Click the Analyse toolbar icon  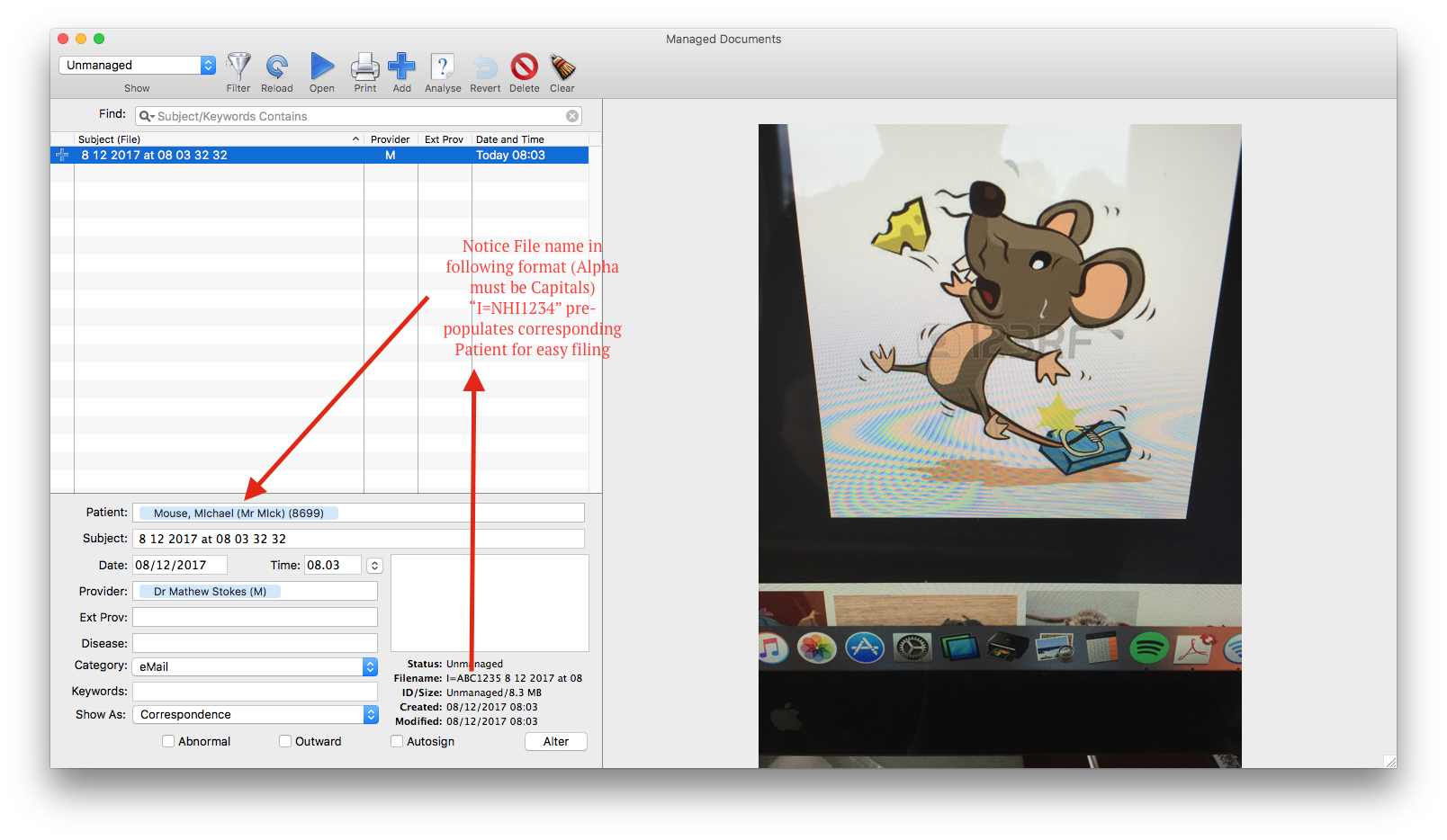(443, 66)
